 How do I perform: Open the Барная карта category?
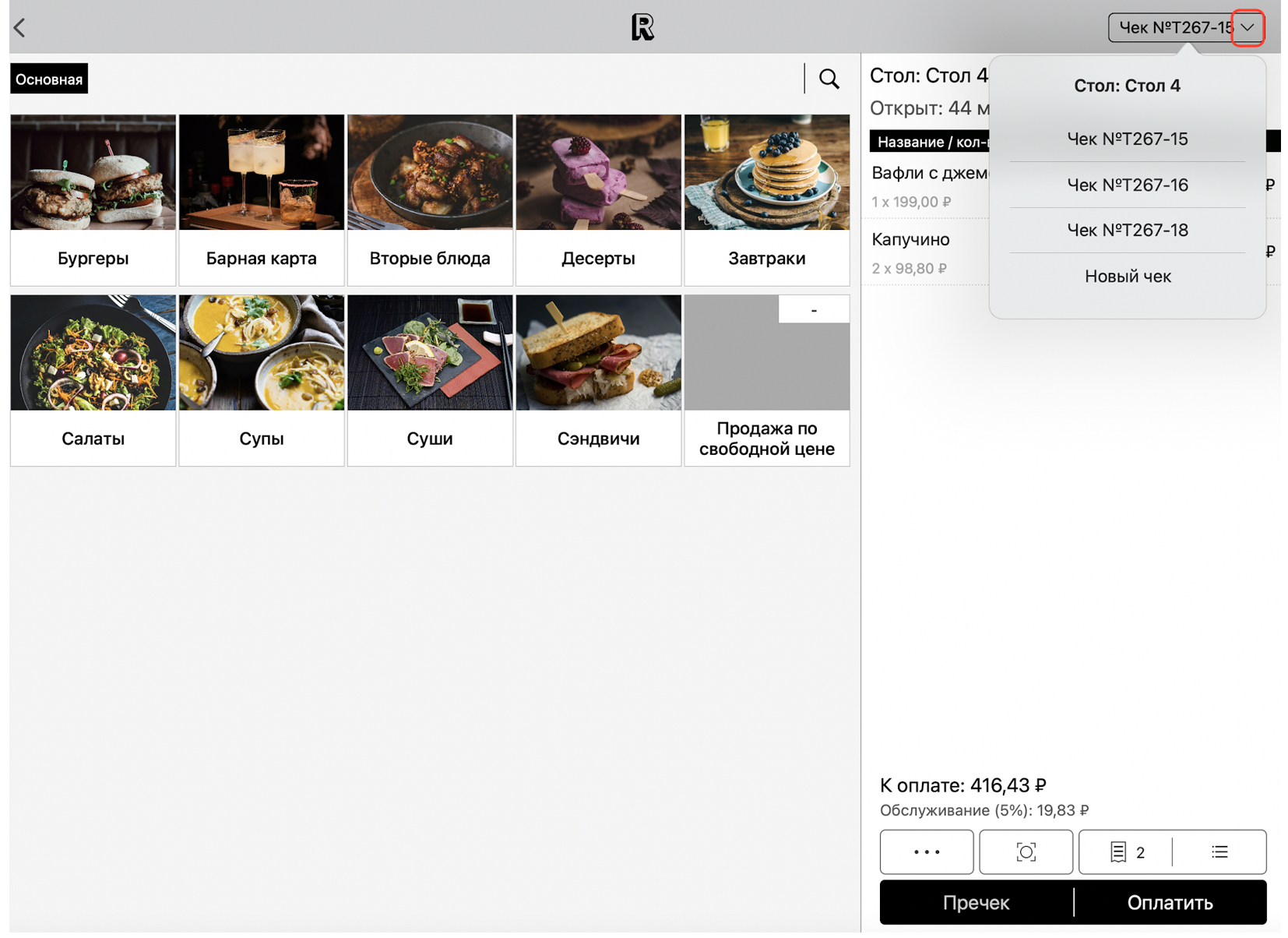pyautogui.click(x=262, y=200)
